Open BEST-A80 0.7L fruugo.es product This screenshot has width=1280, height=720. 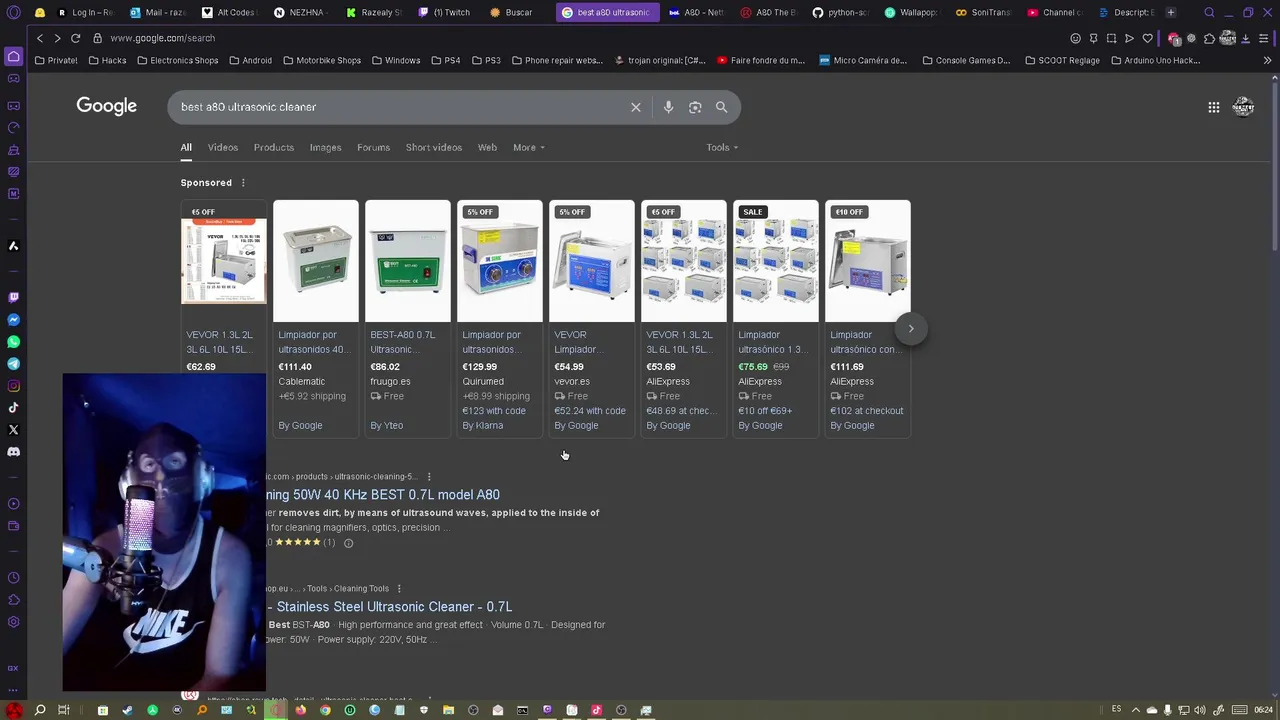pos(407,318)
